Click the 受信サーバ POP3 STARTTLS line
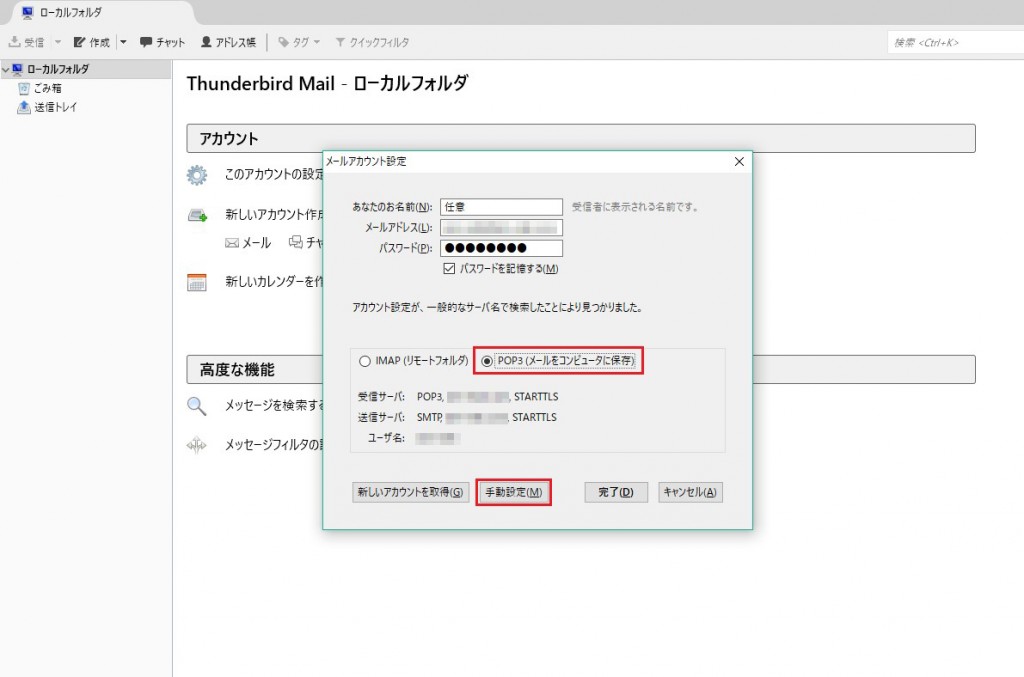The width and height of the screenshot is (1024, 677). click(458, 397)
